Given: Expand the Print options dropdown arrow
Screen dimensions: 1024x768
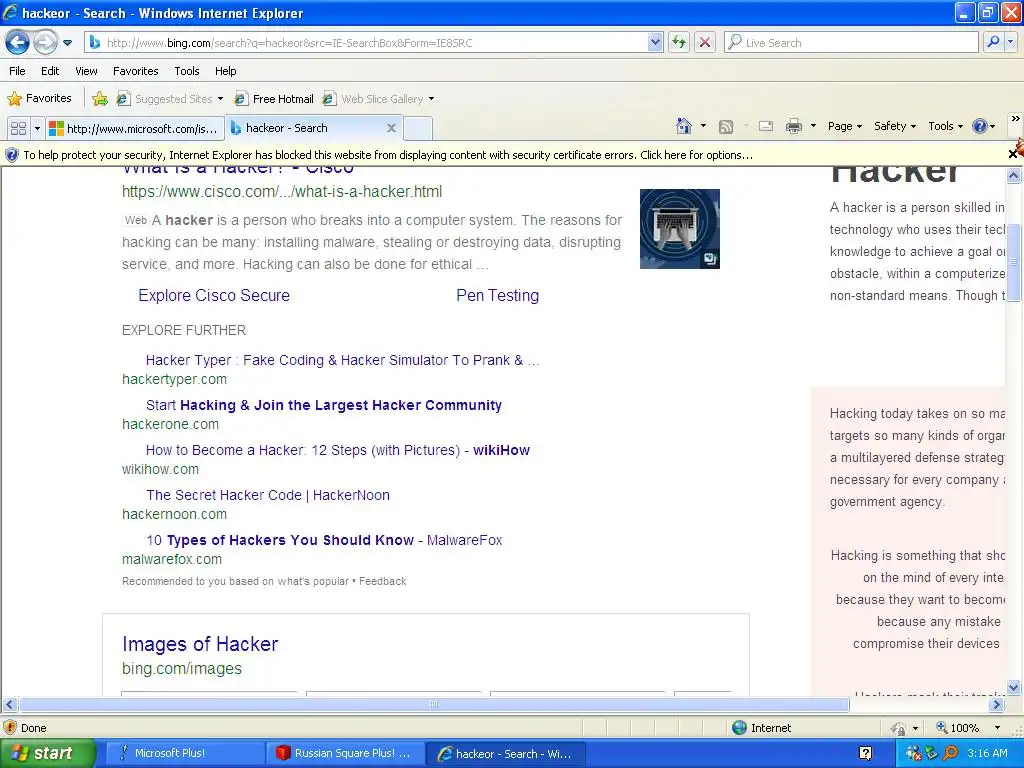Looking at the screenshot, I should coord(813,125).
